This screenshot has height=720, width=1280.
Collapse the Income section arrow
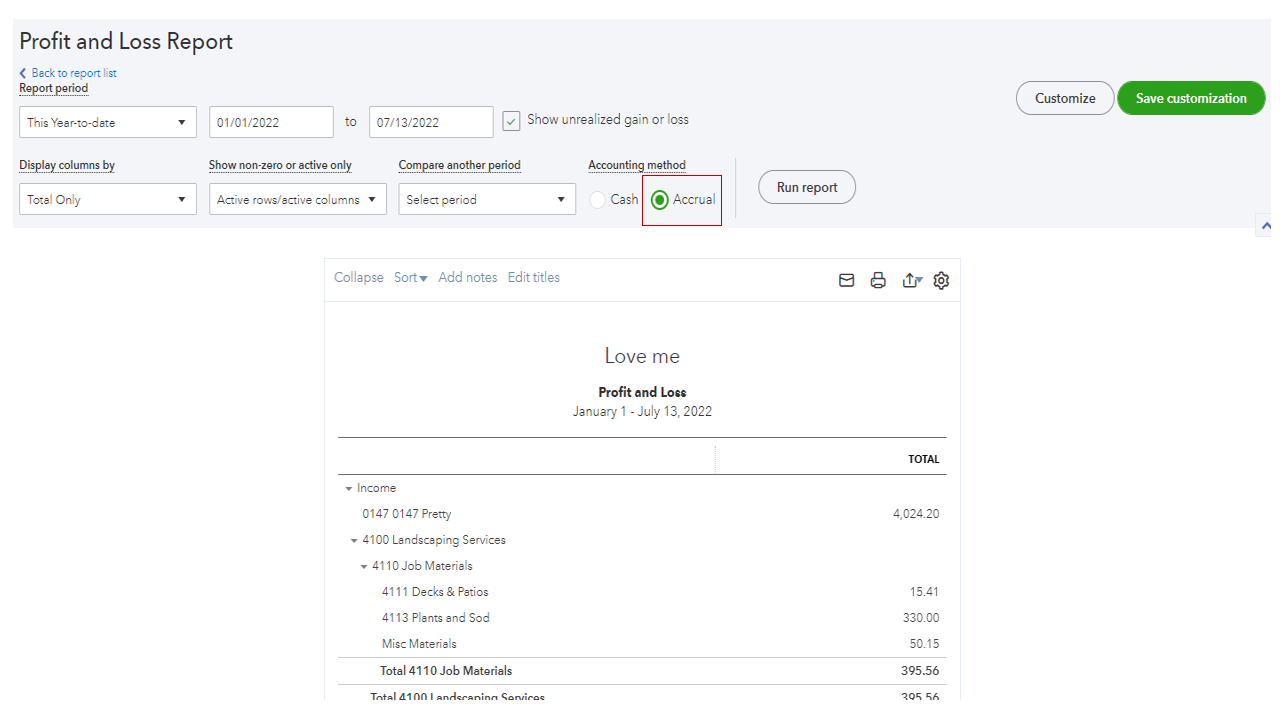tap(349, 489)
